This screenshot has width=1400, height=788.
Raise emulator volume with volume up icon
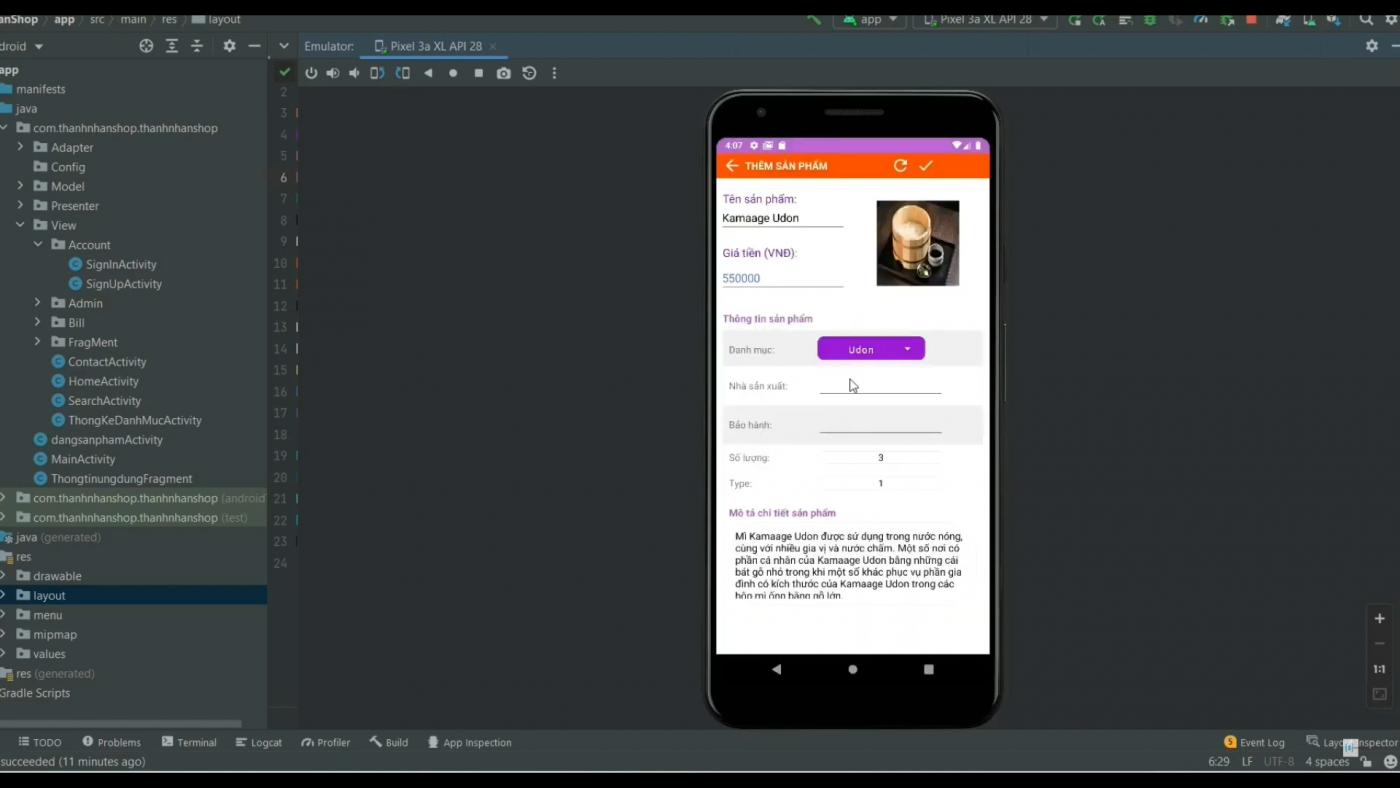333,73
